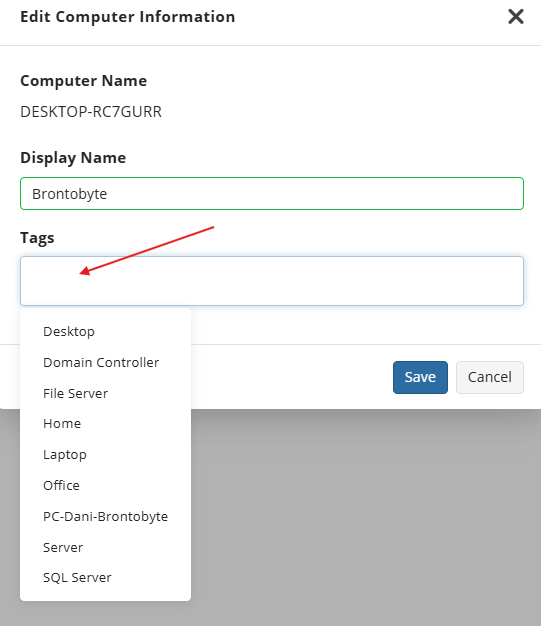
Task: Click the DESKTOP-RC7GURR computer name text
Action: pyautogui.click(x=91, y=112)
